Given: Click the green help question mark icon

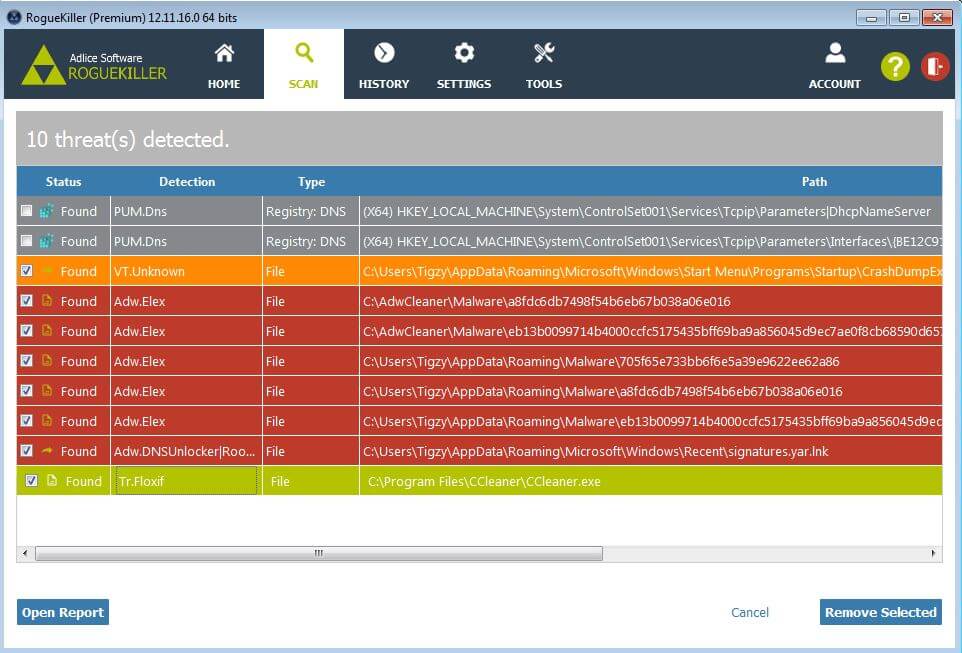Looking at the screenshot, I should point(895,66).
